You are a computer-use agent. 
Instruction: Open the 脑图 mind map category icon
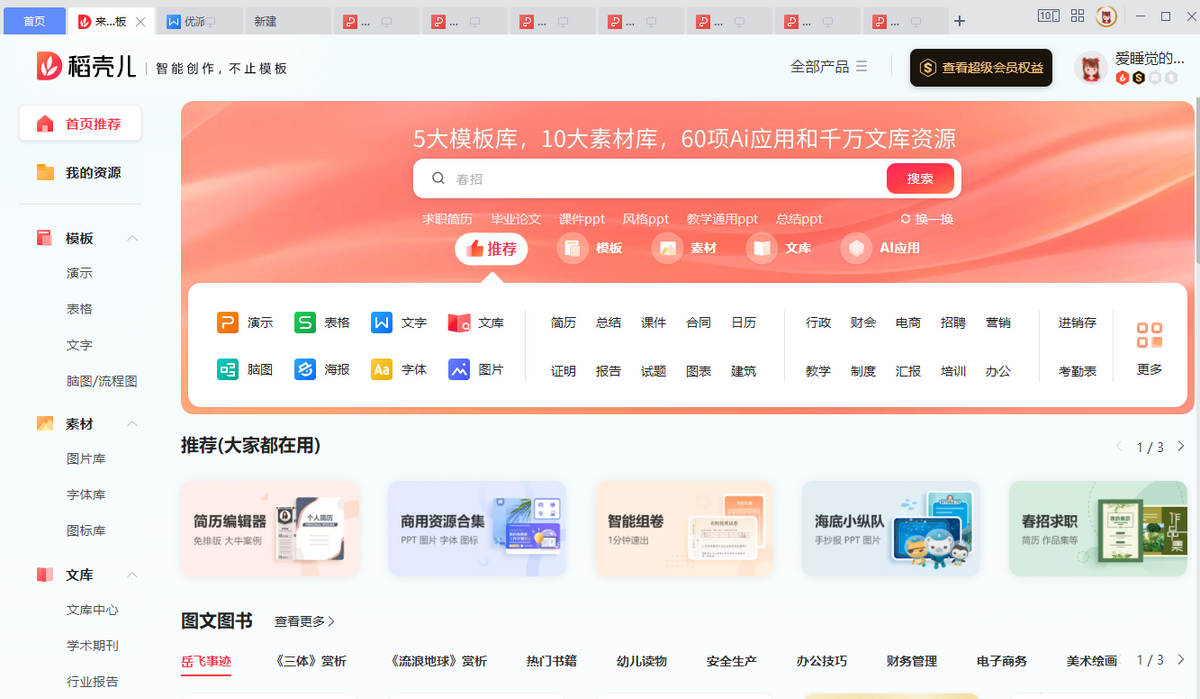point(228,369)
